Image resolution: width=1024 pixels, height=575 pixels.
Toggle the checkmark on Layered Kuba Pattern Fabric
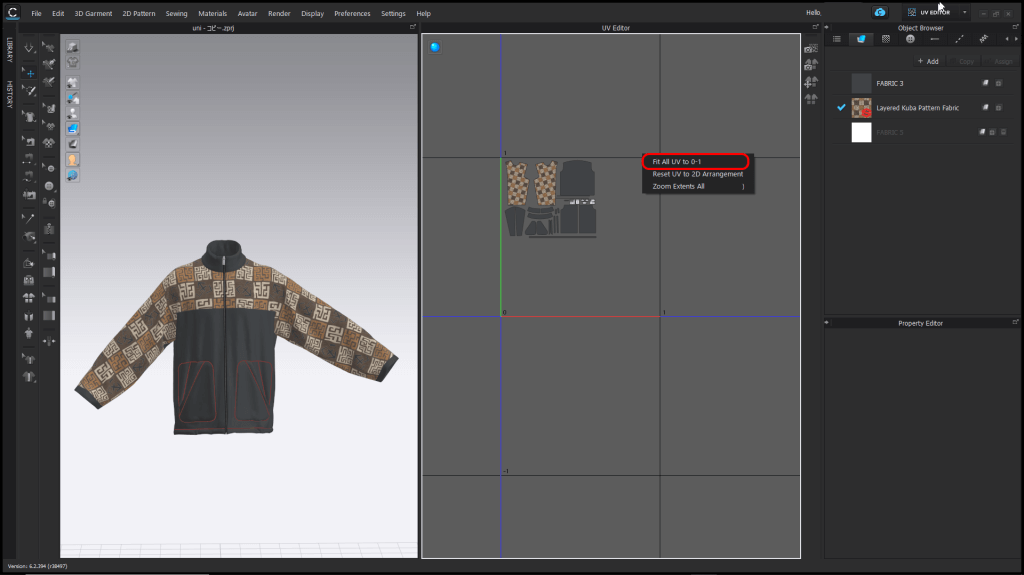841,107
